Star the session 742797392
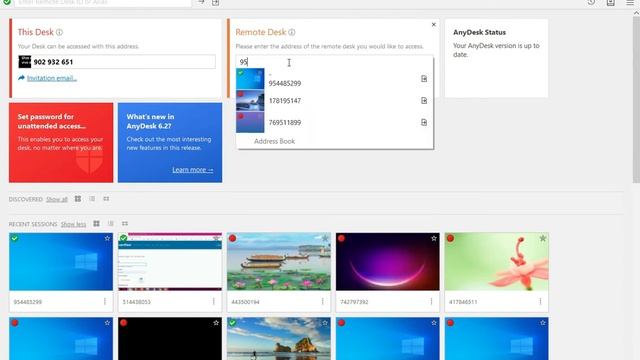Screen dimensions: 640x360 pyautogui.click(x=434, y=238)
